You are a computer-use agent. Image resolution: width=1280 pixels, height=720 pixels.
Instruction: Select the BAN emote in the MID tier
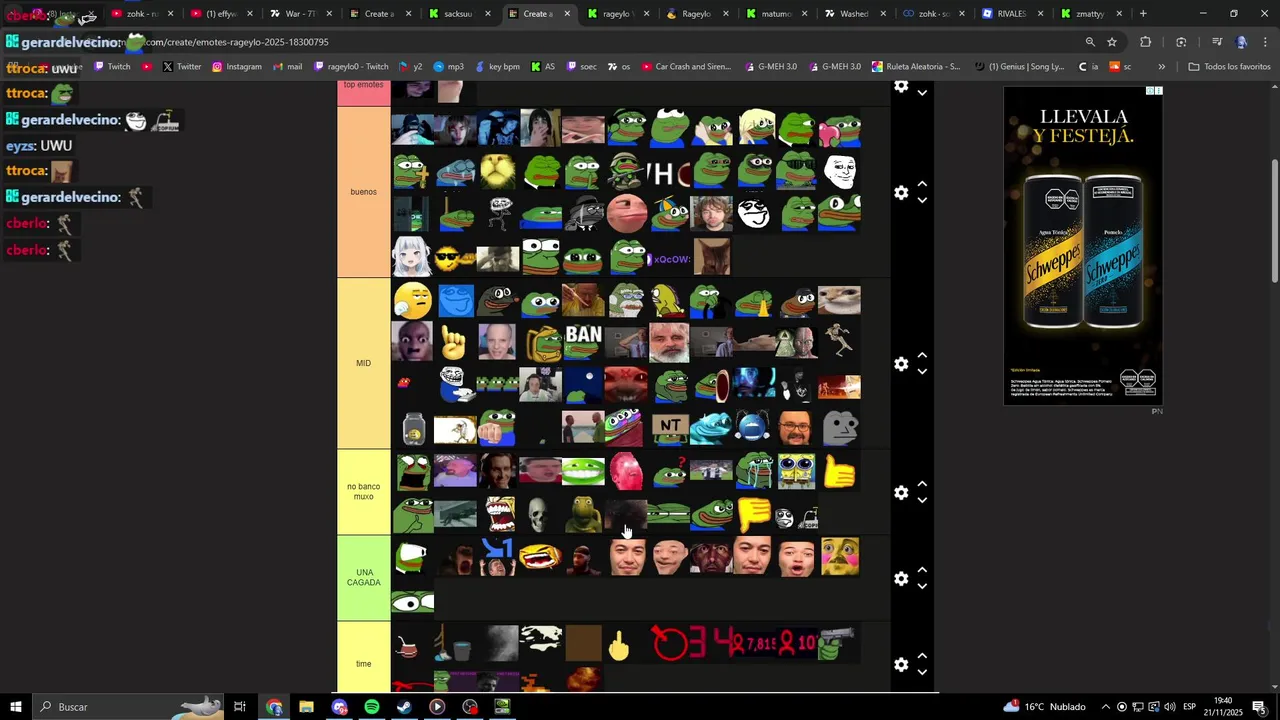coord(583,341)
